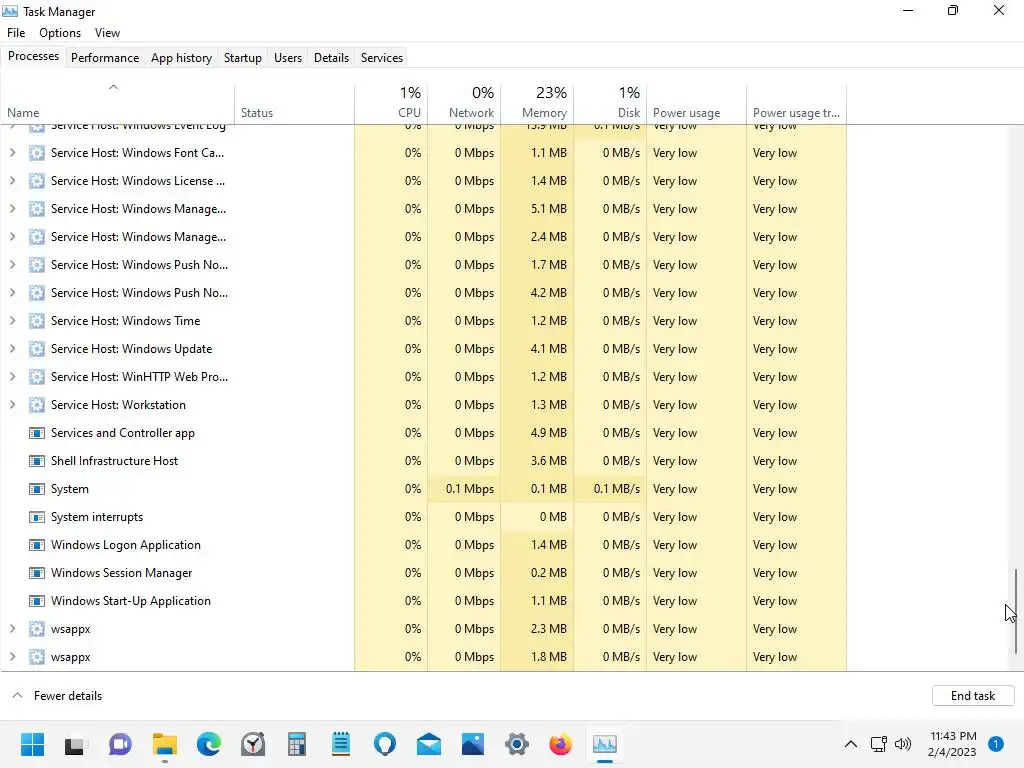The image size is (1024, 768).
Task: Switch to the Startup tab
Action: [x=243, y=57]
